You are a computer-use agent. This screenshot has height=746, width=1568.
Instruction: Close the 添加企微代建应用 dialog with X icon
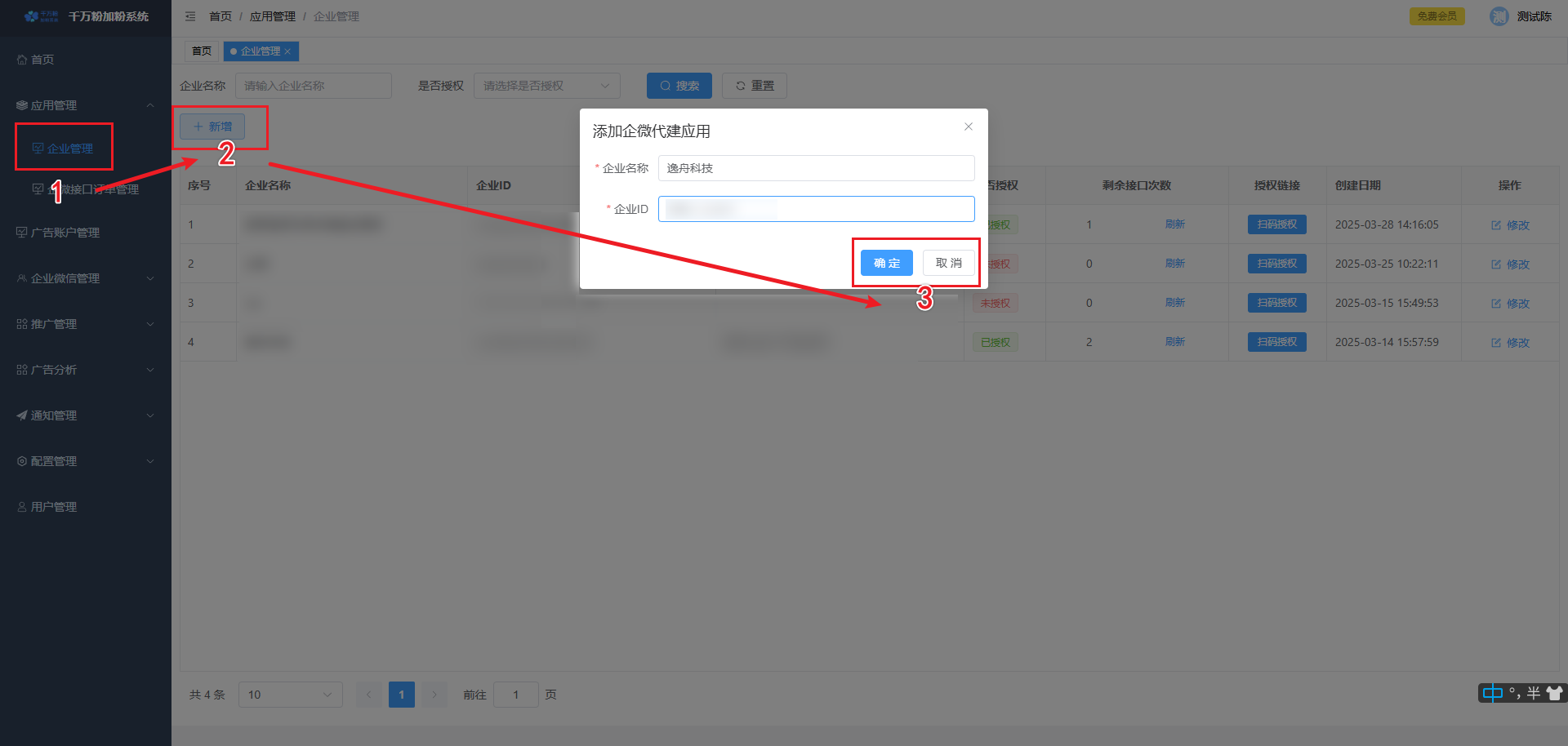(x=968, y=127)
